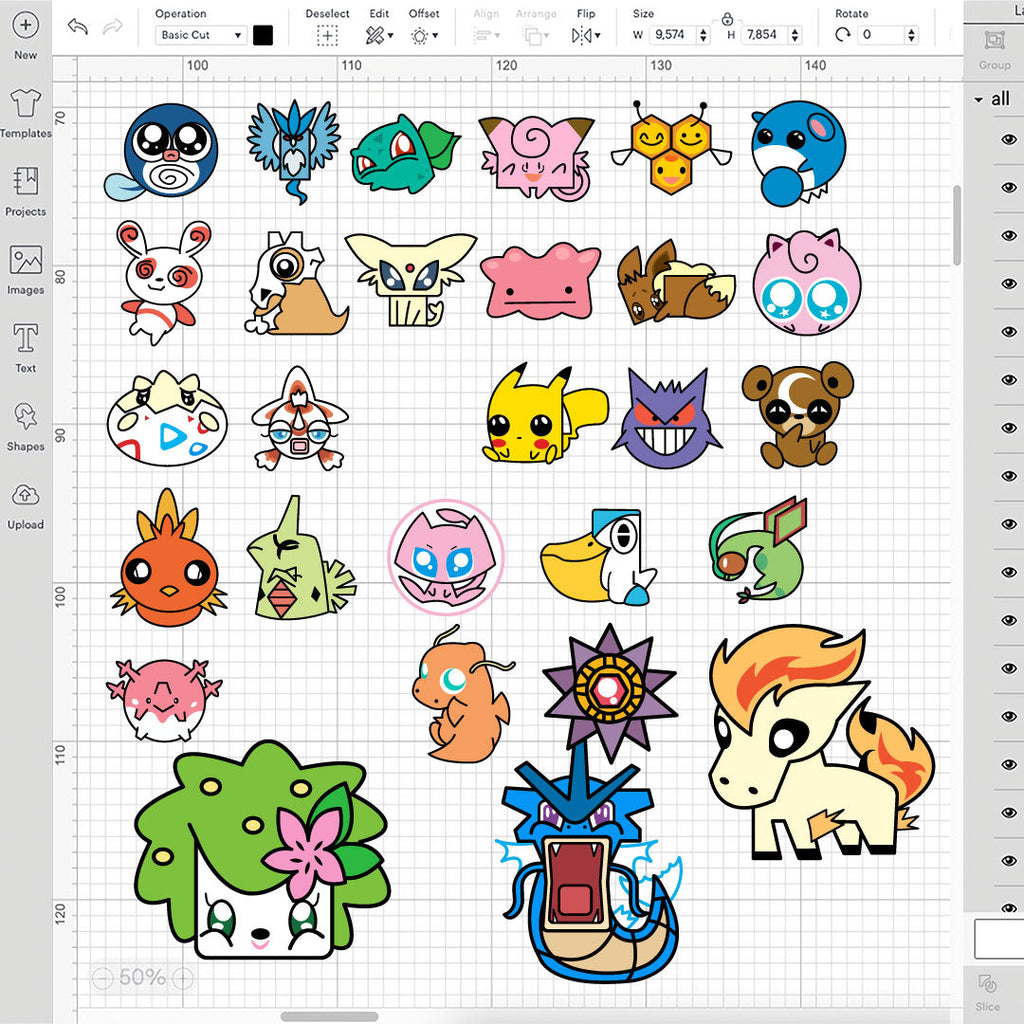1024x1024 pixels.
Task: Open the Align dropdown
Action: click(487, 35)
